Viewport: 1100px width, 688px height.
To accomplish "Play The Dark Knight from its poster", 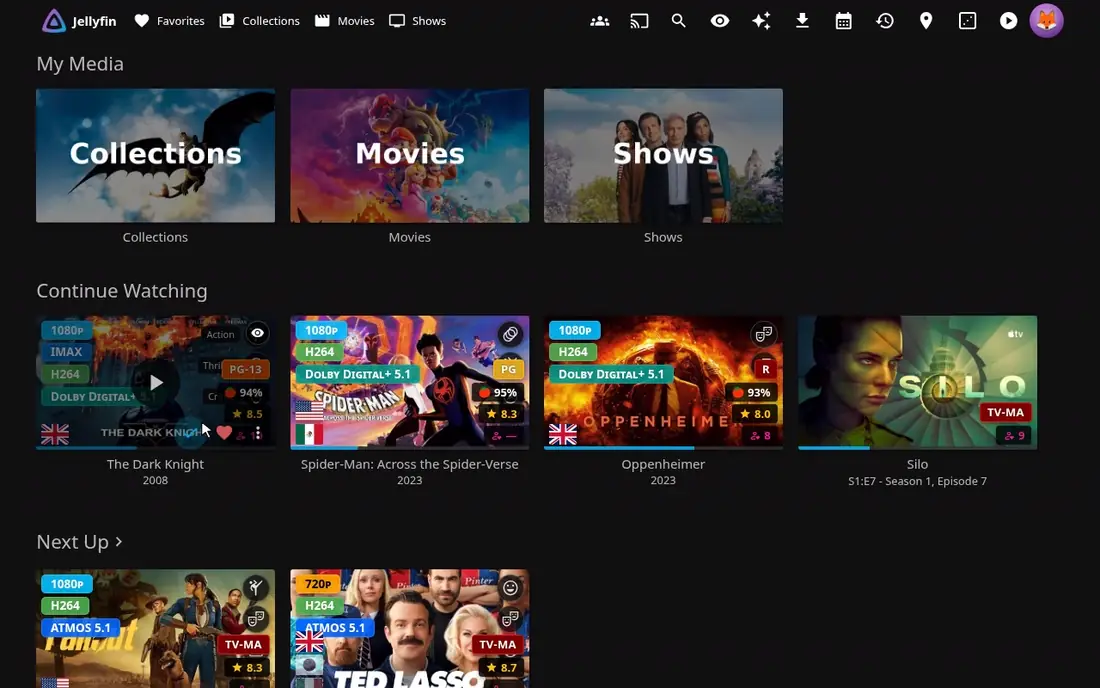I will point(156,383).
